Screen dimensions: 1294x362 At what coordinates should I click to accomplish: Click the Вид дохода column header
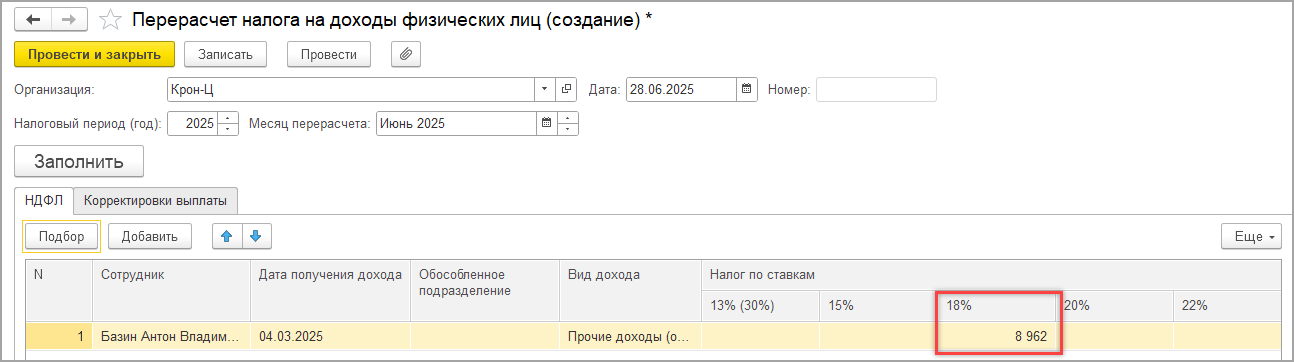[630, 290]
